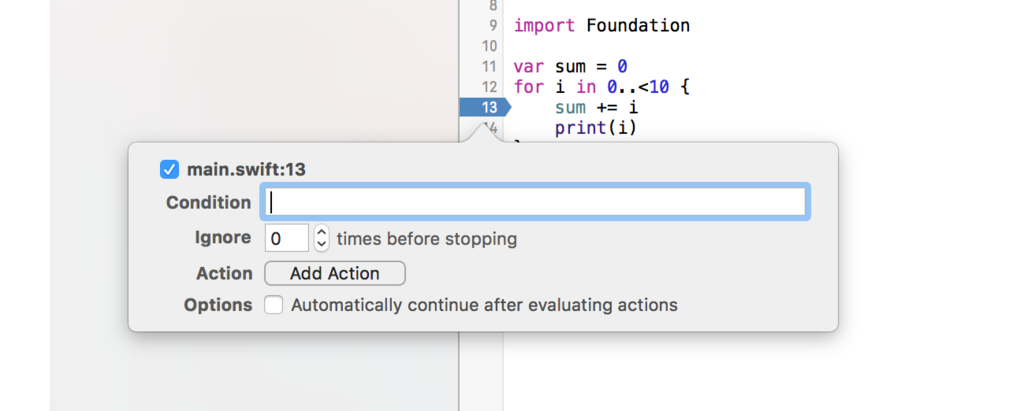Click the for i in 0..<10 code line
1024x411 pixels.
(x=601, y=87)
